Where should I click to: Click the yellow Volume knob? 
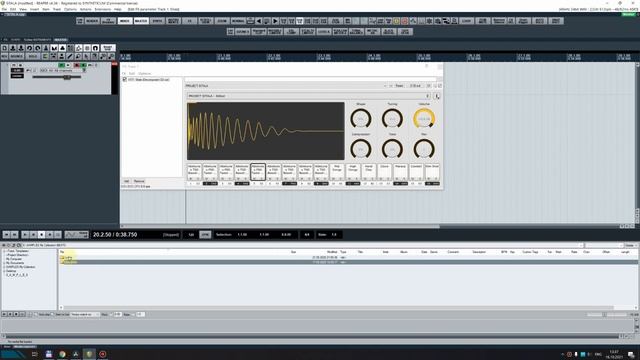click(424, 118)
